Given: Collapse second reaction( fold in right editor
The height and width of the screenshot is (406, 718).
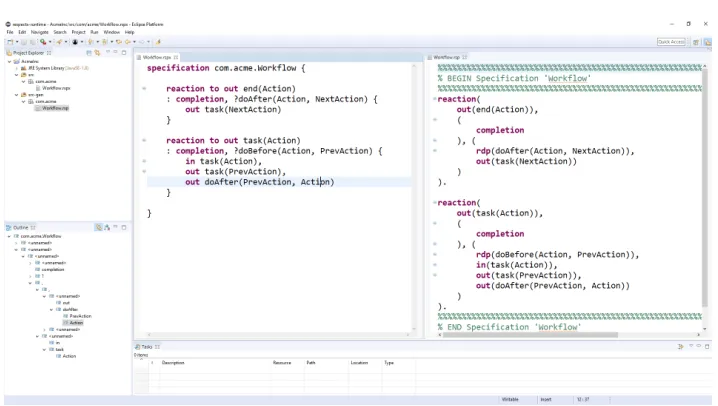Looking at the screenshot, I should [435, 202].
